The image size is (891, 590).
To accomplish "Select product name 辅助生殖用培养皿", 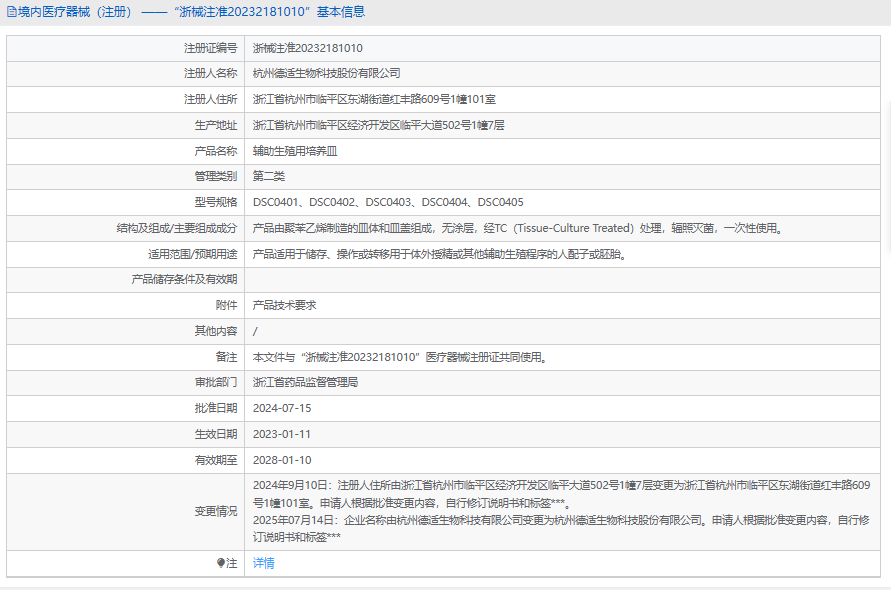I will [x=295, y=151].
